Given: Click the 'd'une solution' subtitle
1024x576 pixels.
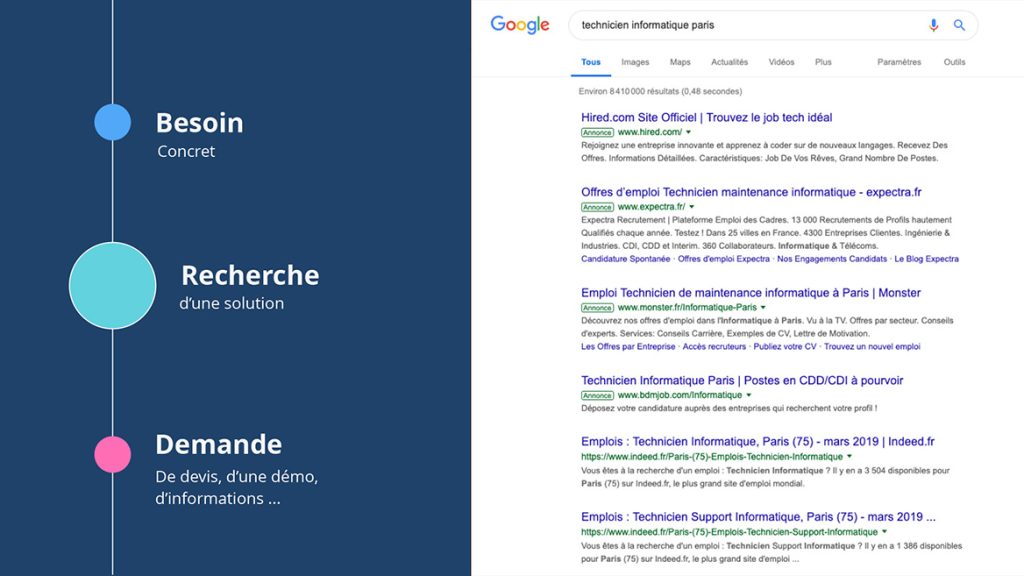Looking at the screenshot, I should pos(231,303).
